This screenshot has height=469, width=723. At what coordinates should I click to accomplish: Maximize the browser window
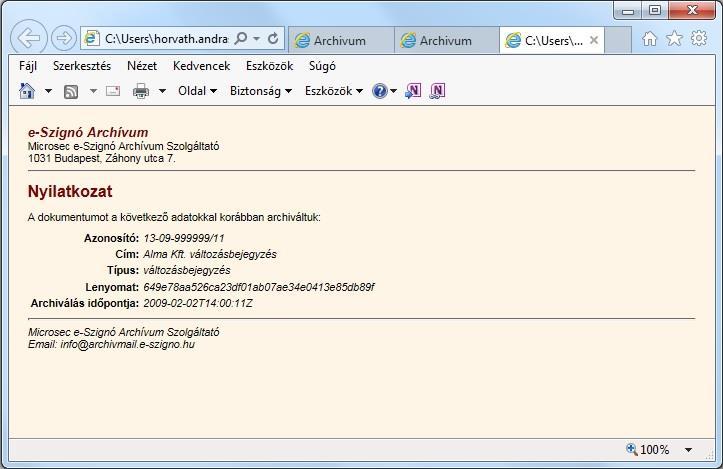tap(655, 11)
